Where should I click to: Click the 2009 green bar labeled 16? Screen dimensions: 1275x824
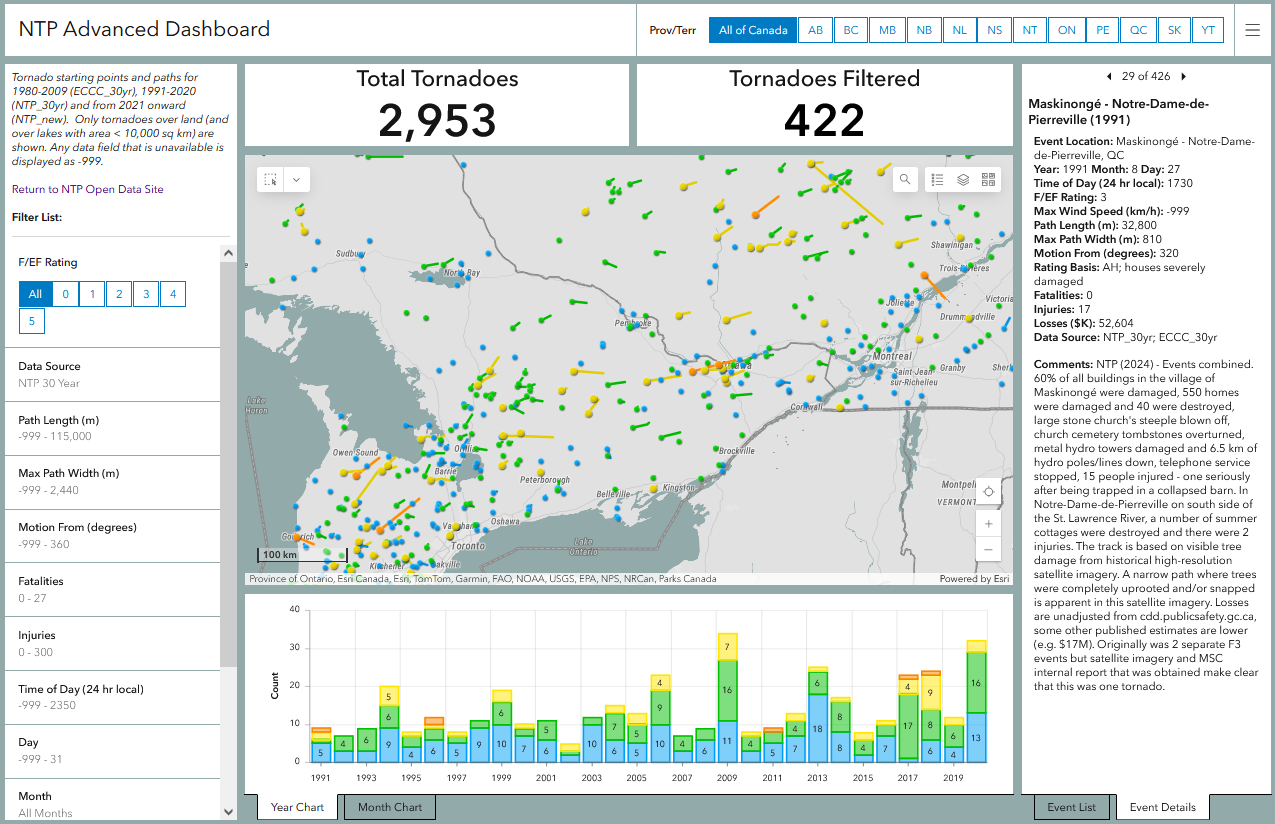tap(728, 690)
